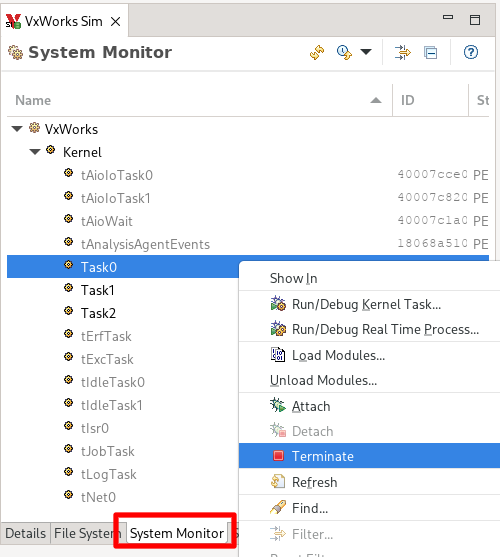Select the tErfTask task
500x557 pixels.
tap(106, 336)
